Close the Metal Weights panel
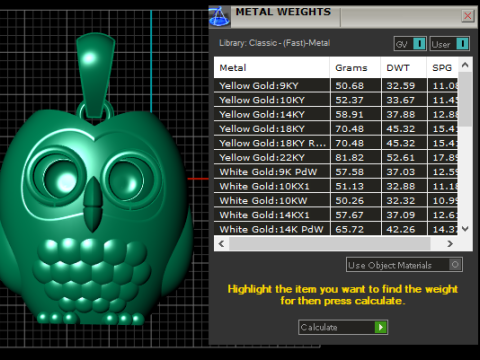Image resolution: width=480 pixels, height=360 pixels. [468, 16]
